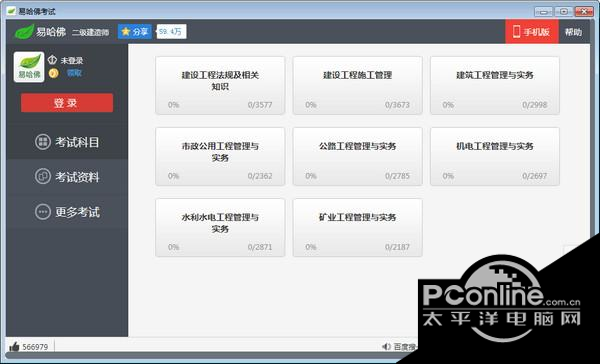
Task: Click the 二级建造师 exam type label
Action: pos(91,33)
